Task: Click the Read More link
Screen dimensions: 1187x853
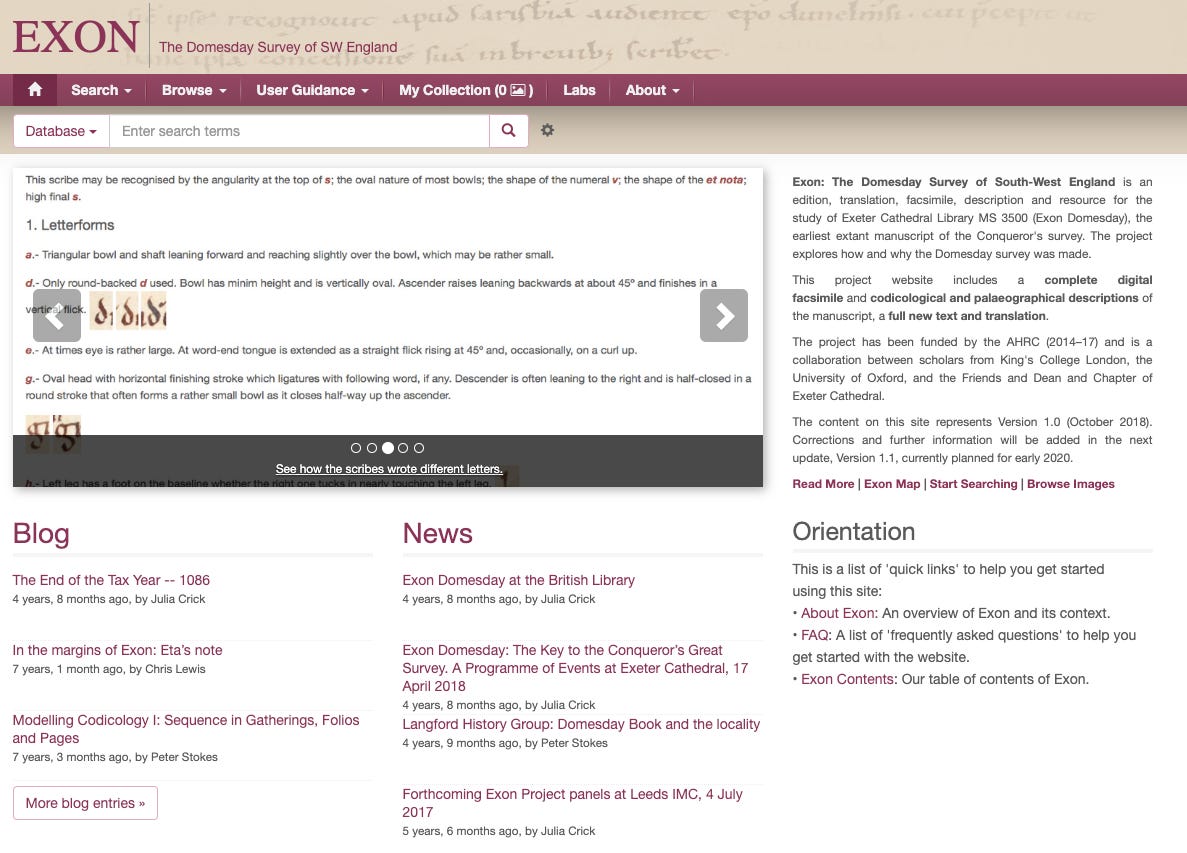Action: click(823, 484)
